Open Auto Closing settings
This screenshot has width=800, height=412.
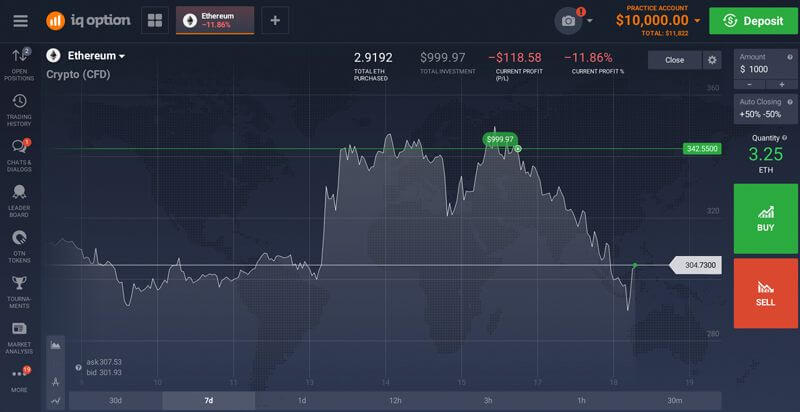point(765,109)
